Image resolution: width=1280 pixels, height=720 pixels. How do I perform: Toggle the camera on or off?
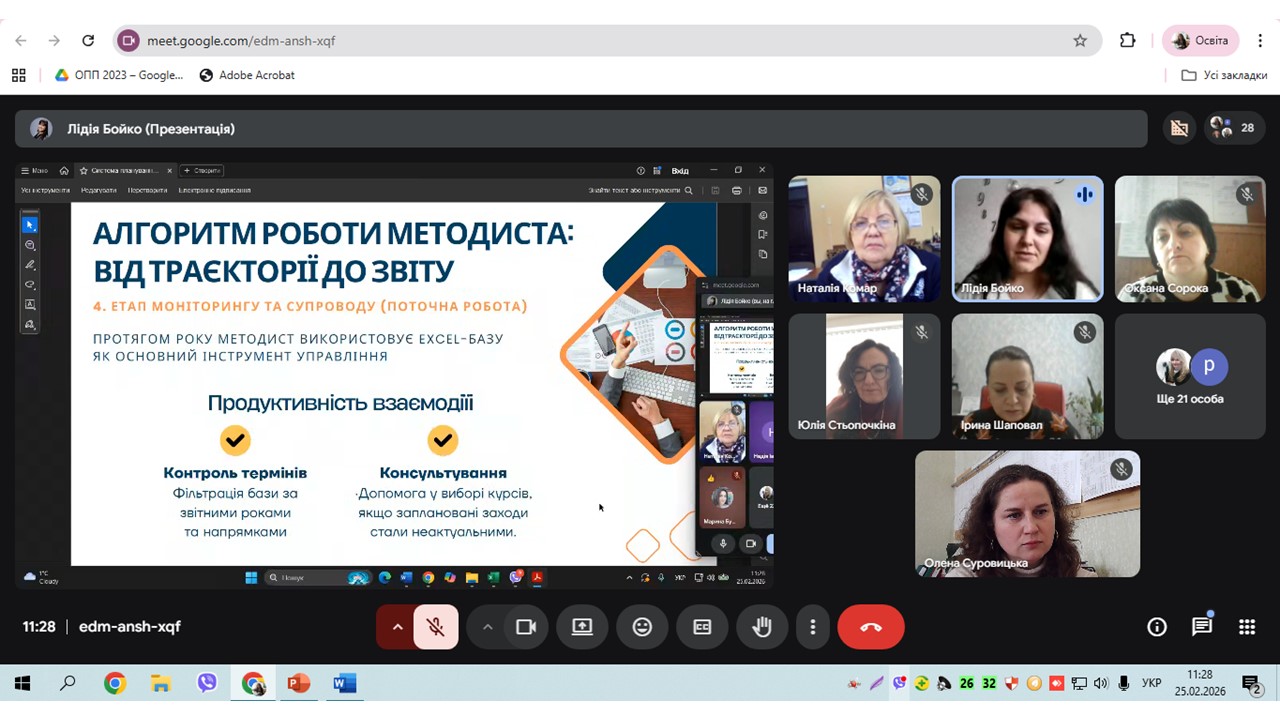526,627
